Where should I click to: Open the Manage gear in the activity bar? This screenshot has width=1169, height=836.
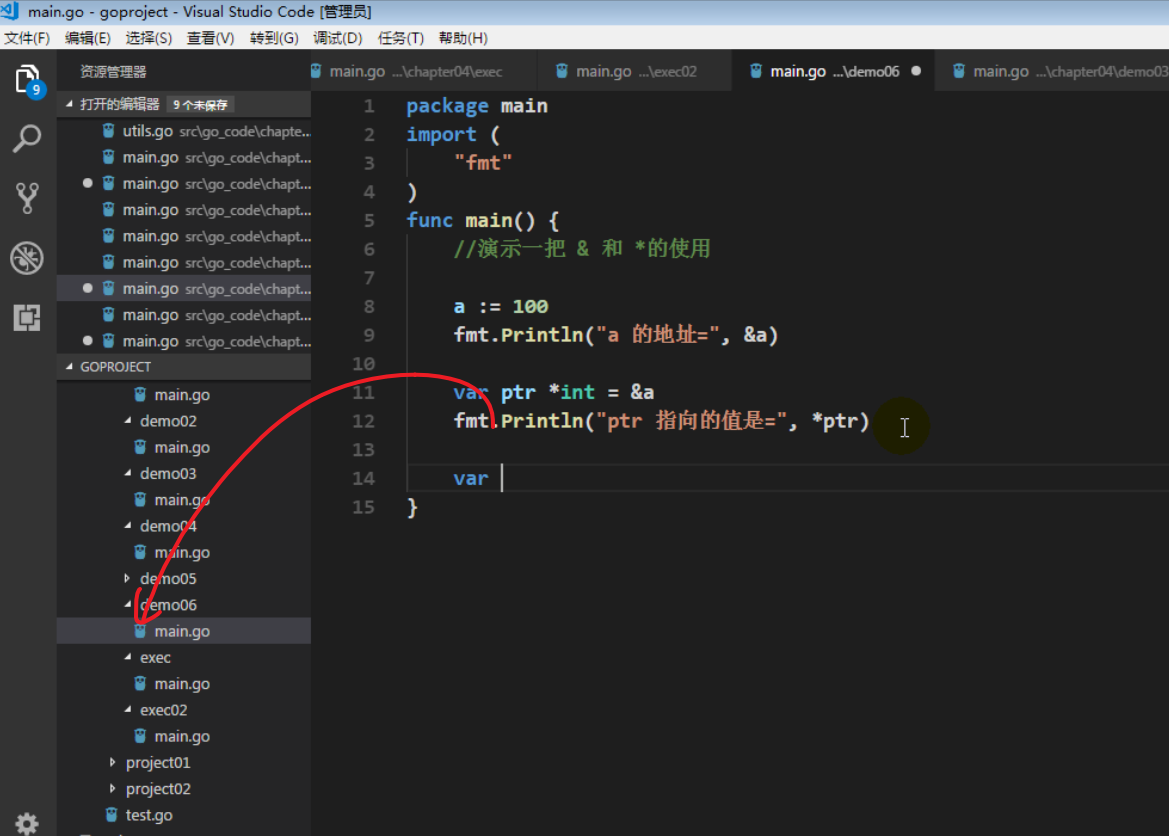tap(27, 823)
